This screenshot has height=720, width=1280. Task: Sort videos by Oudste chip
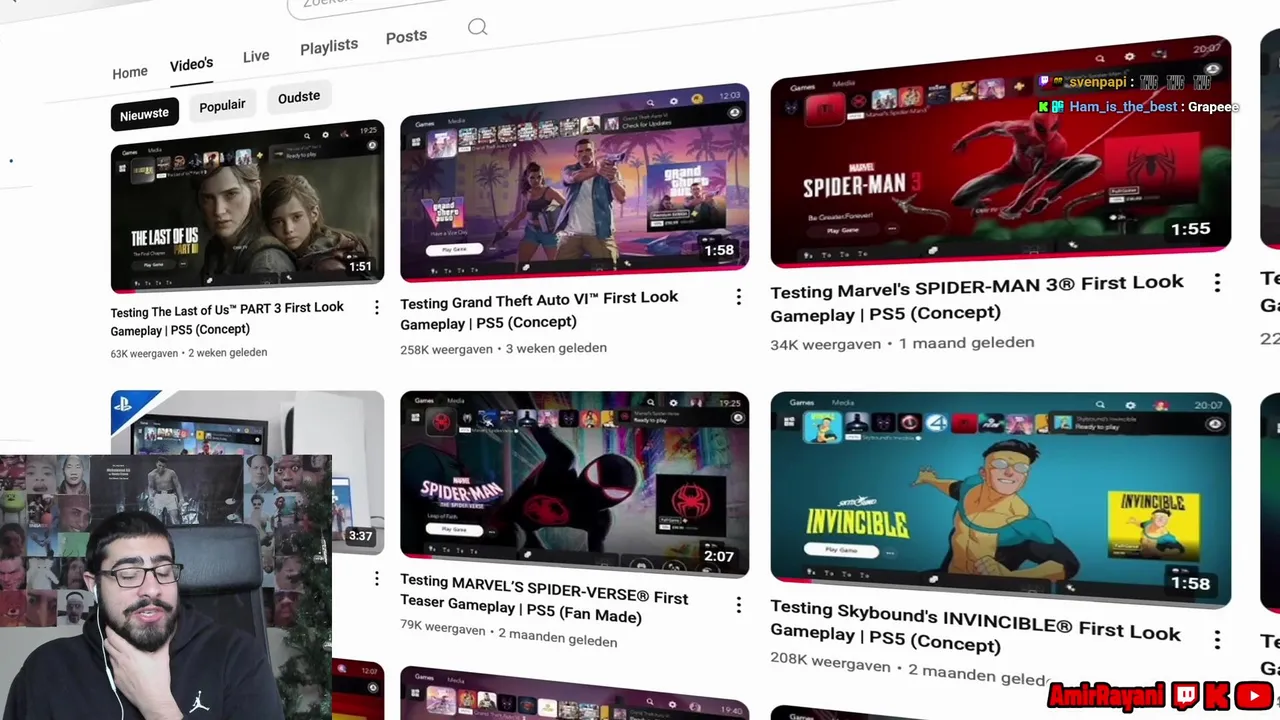(299, 97)
